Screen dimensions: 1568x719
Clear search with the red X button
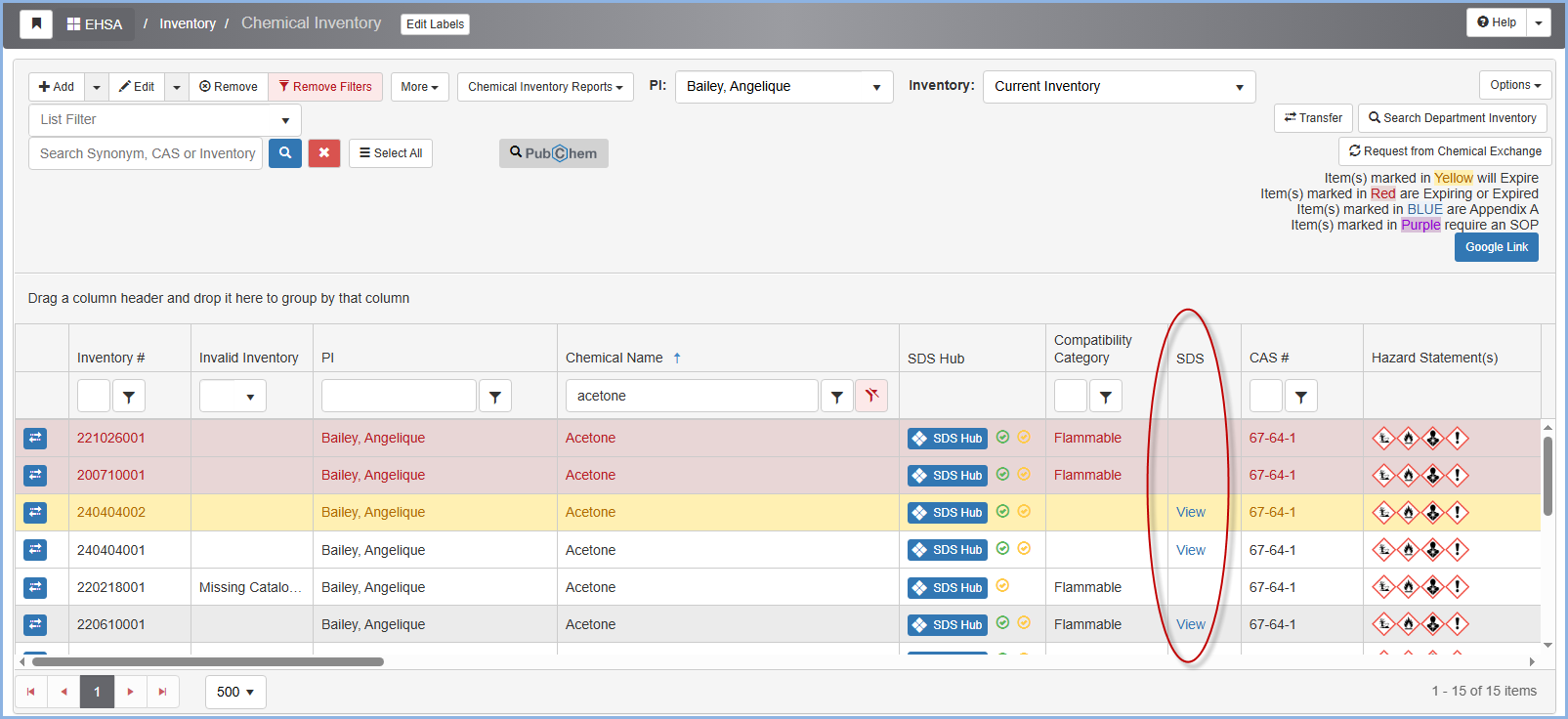coord(324,153)
